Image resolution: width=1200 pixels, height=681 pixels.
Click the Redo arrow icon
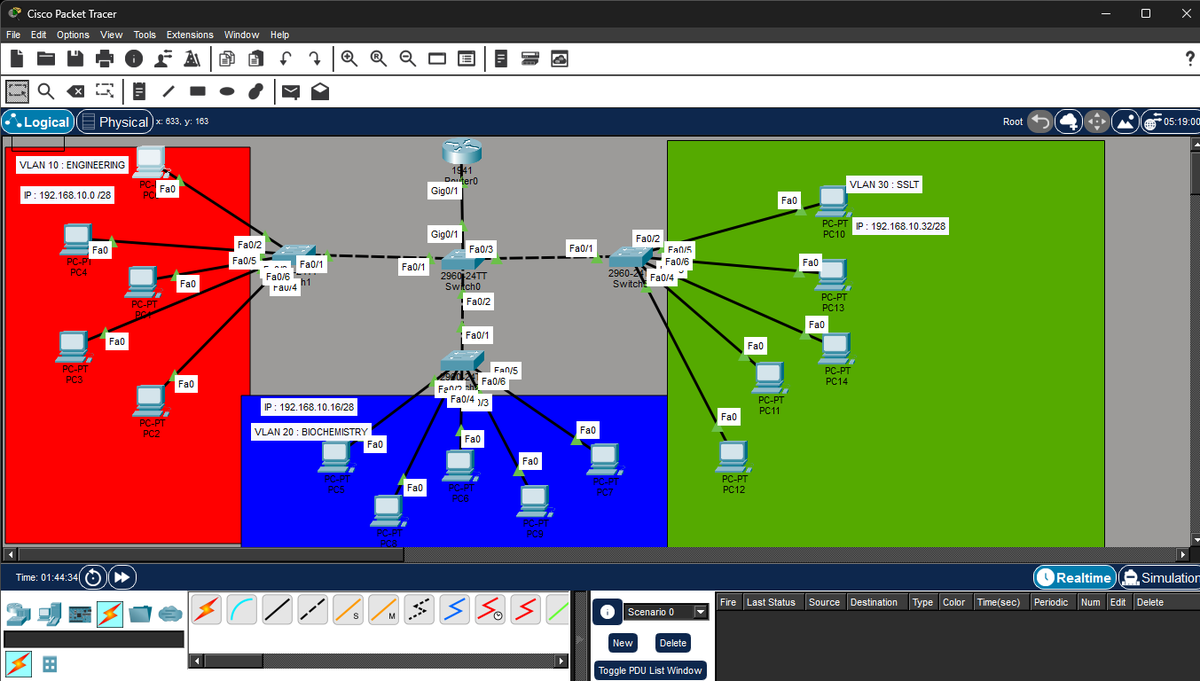(x=314, y=59)
